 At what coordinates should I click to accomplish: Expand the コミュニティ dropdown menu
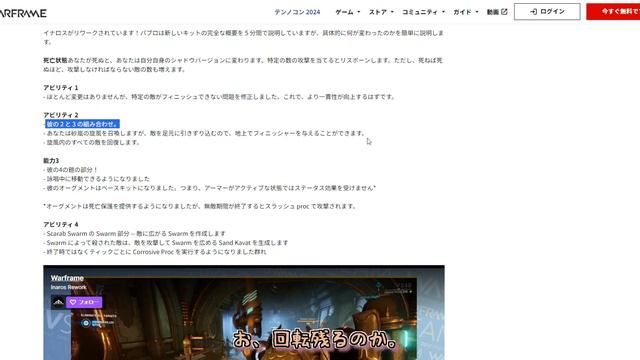coord(423,12)
